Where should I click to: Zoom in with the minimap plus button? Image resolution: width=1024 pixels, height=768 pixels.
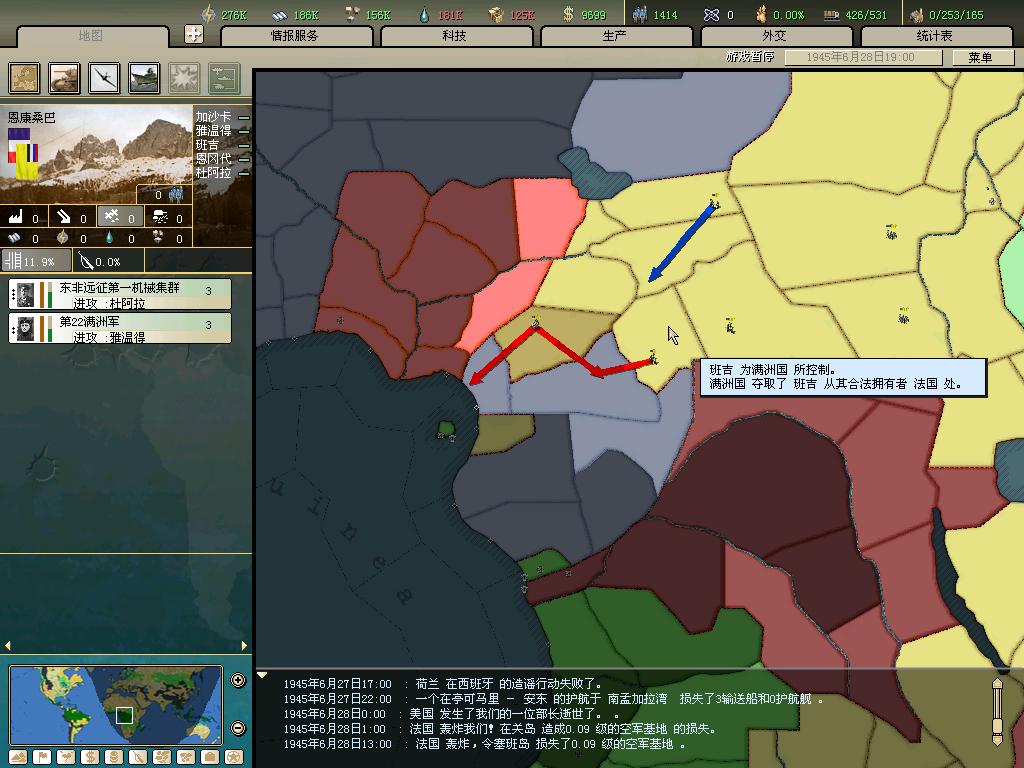[238, 681]
